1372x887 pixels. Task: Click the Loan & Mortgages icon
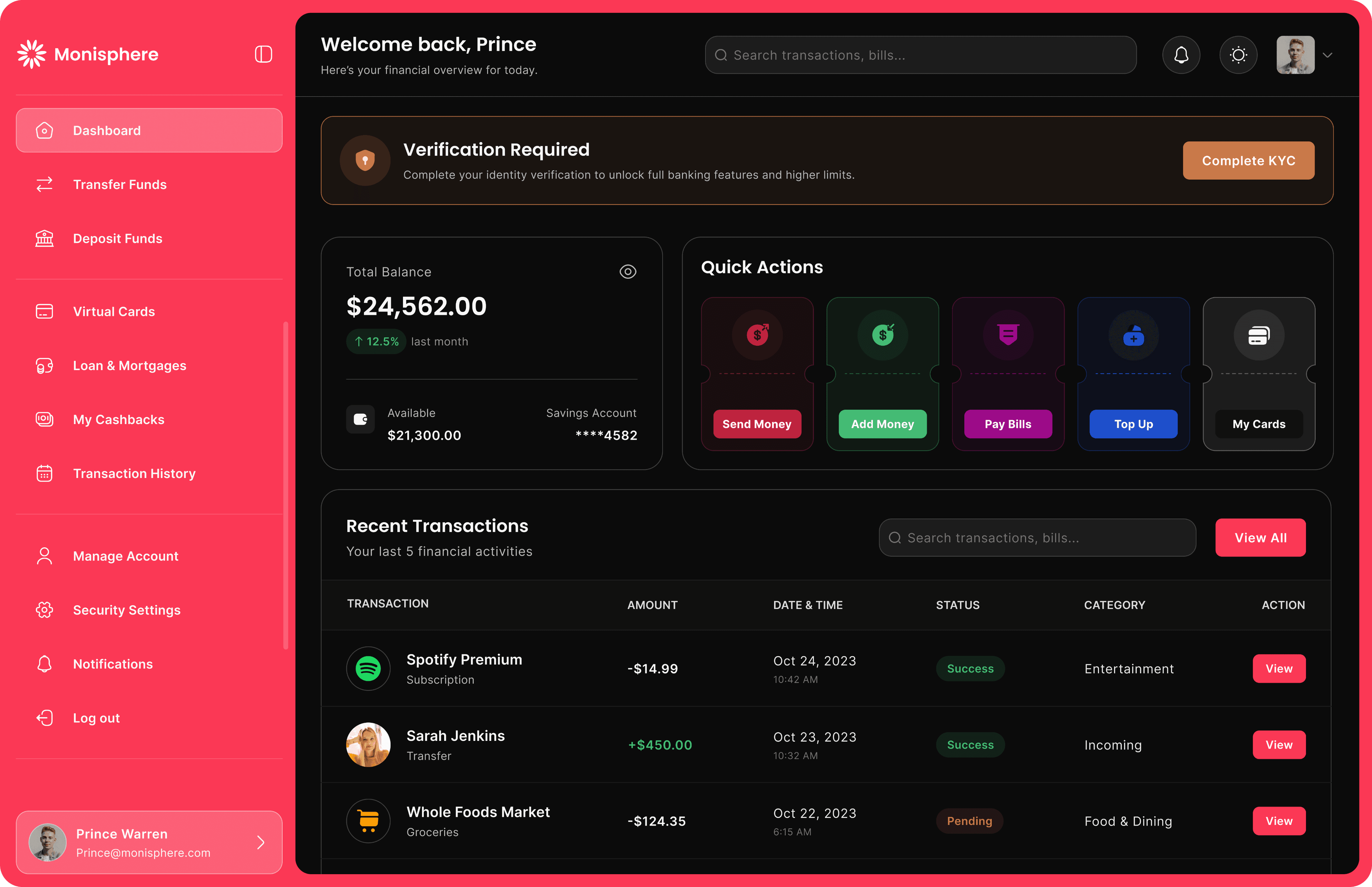(44, 365)
